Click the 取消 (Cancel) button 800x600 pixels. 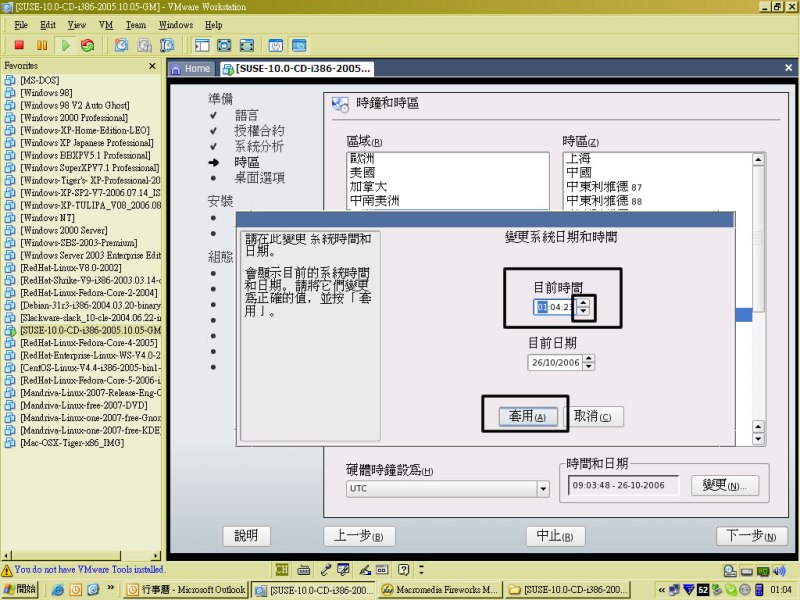coord(593,416)
